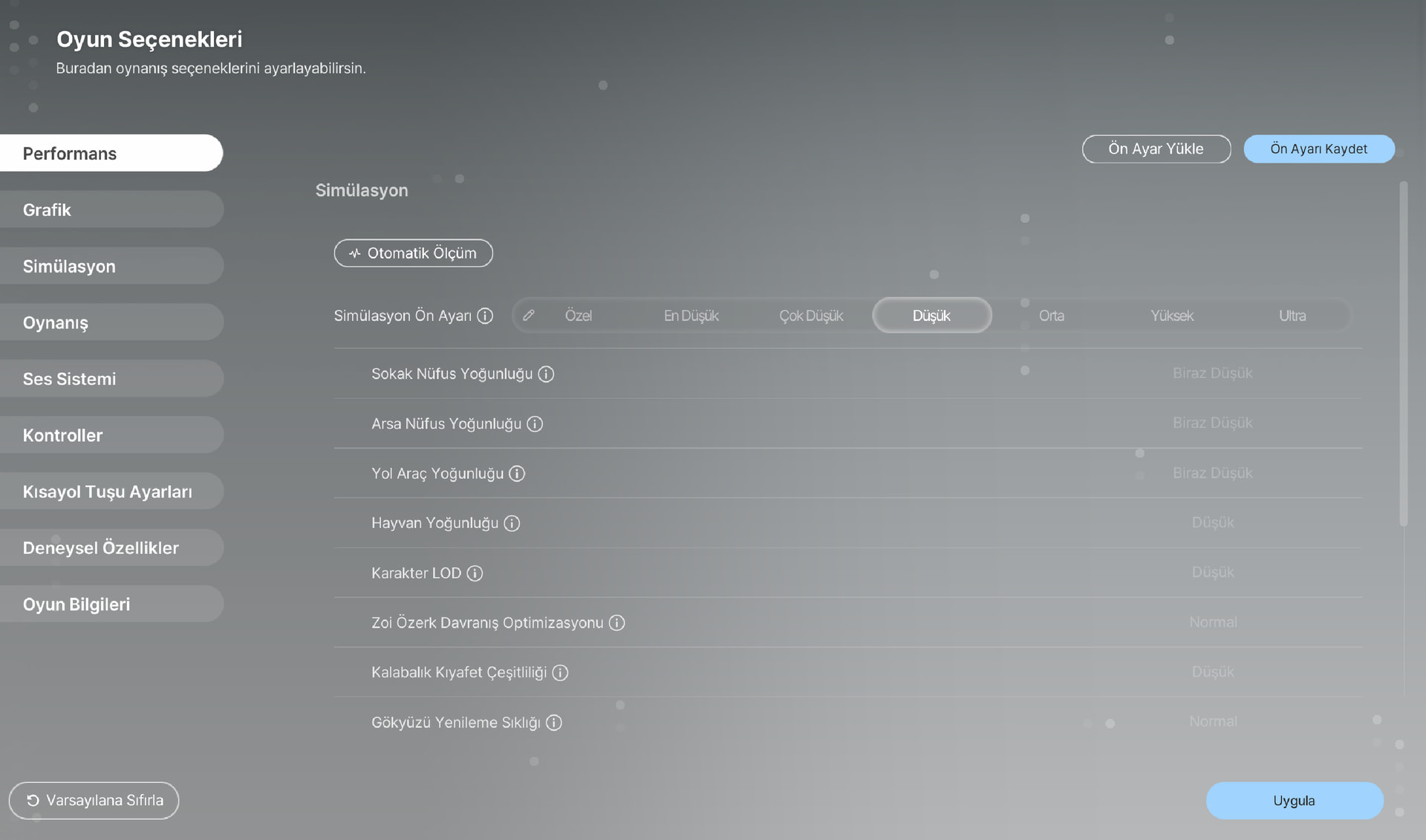The image size is (1426, 840).
Task: Open Kalabalık Kıyafet Çeşitliliği value Düşük
Action: pyautogui.click(x=1213, y=671)
